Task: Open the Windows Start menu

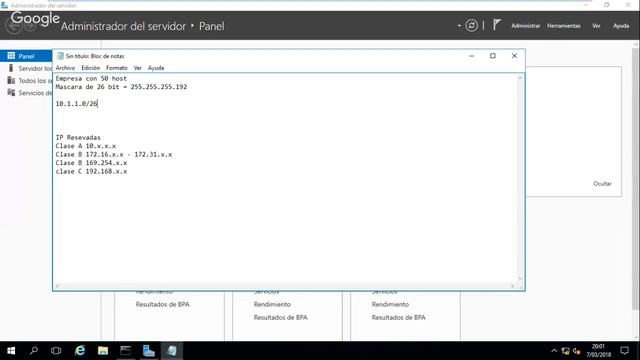Action: click(11, 351)
